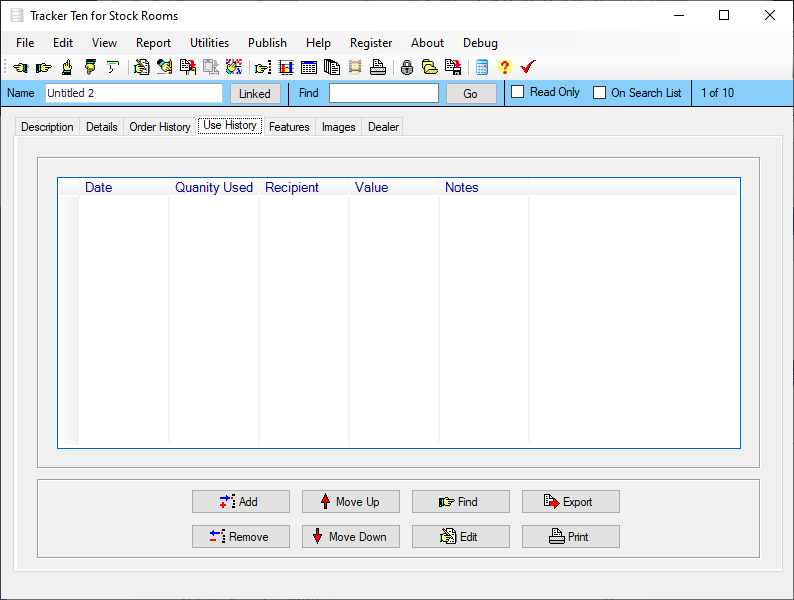Click the bar chart toolbar icon
Image resolution: width=794 pixels, height=600 pixels.
pos(286,67)
